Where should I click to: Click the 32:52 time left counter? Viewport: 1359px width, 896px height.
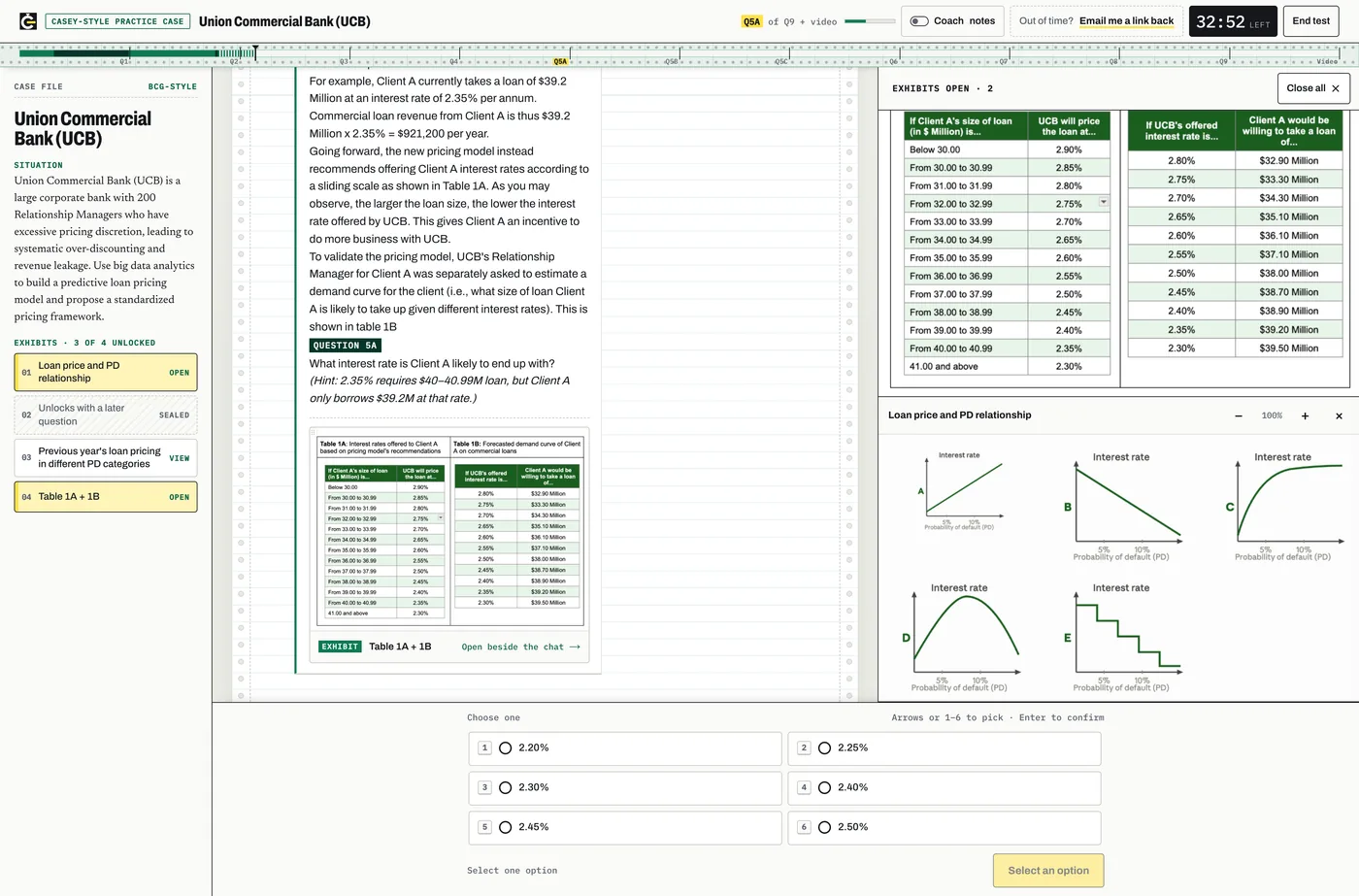1233,21
